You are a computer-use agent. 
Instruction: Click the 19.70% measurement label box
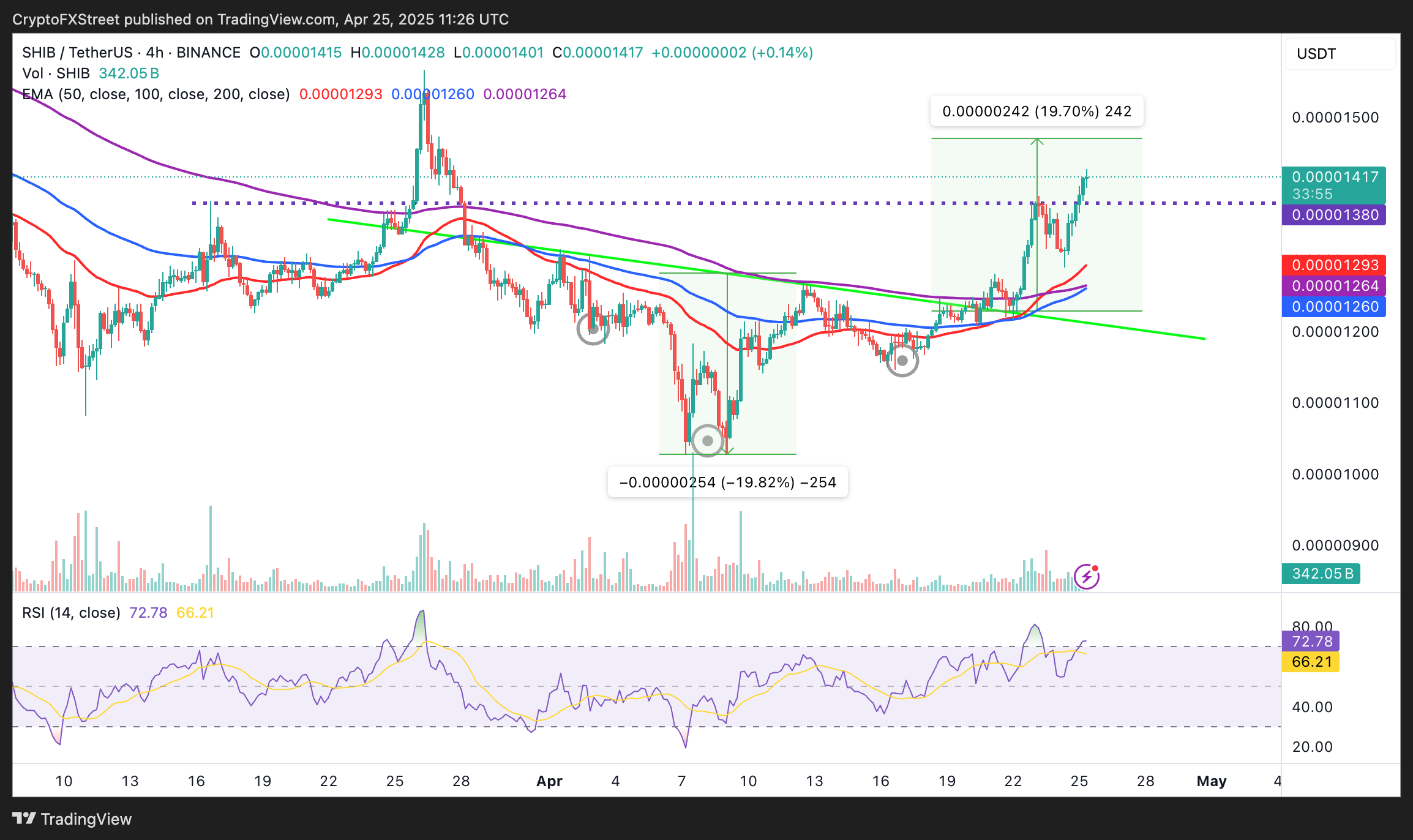1036,111
